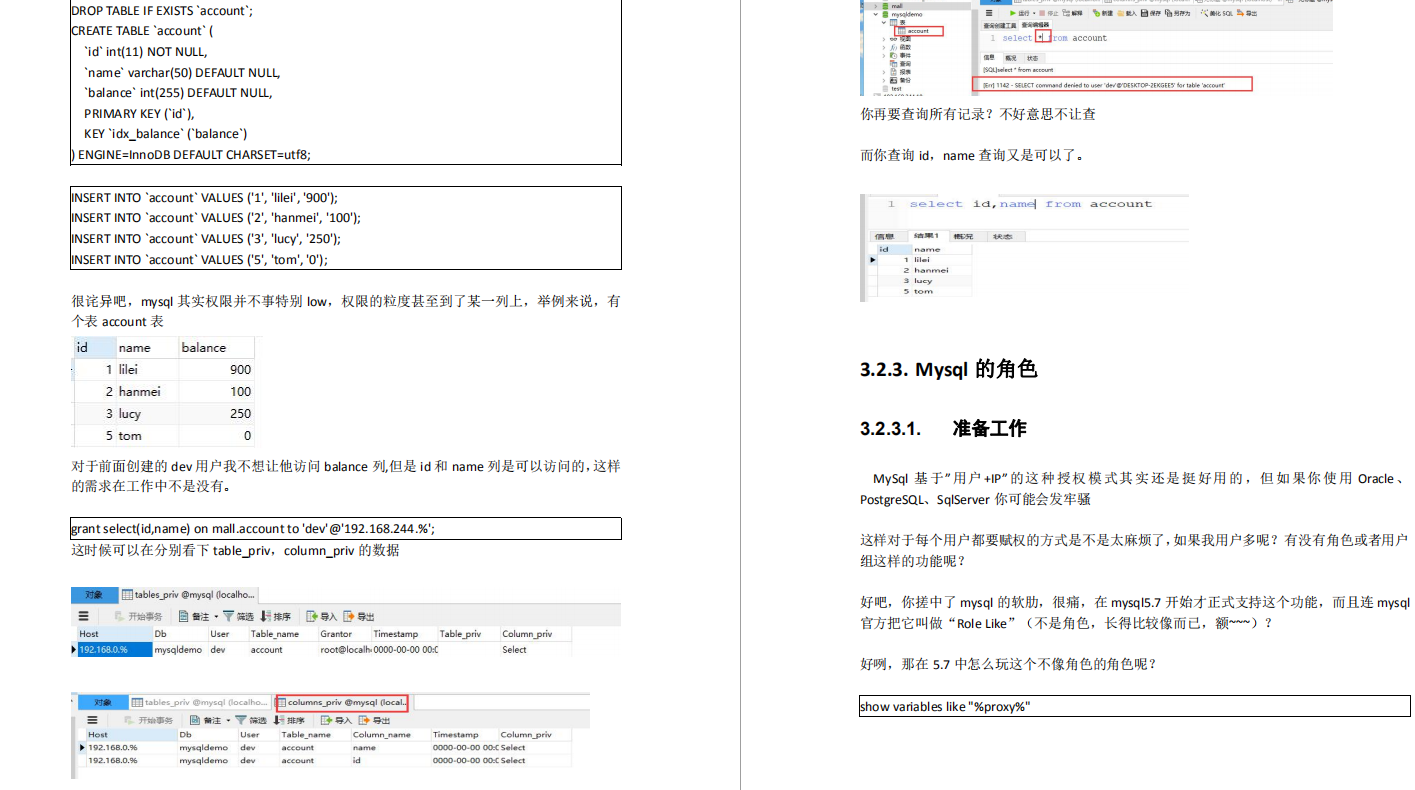Viewport: 1415px width, 790px height.
Task: Click the Load (载入) icon in the query toolbar
Action: click(x=1123, y=13)
